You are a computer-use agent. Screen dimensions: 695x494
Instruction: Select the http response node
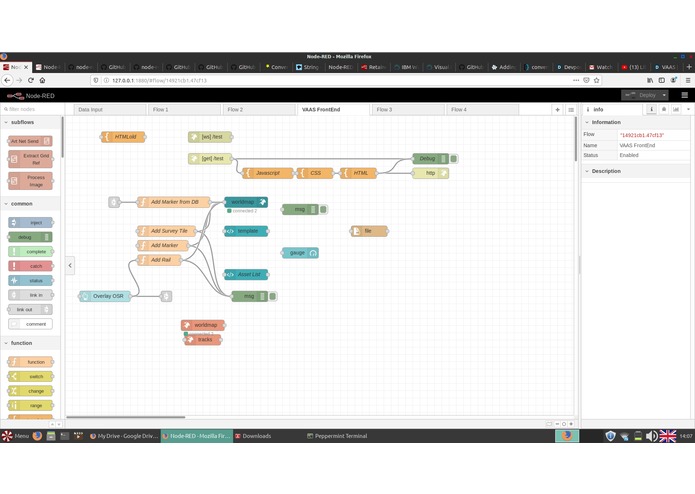click(430, 173)
